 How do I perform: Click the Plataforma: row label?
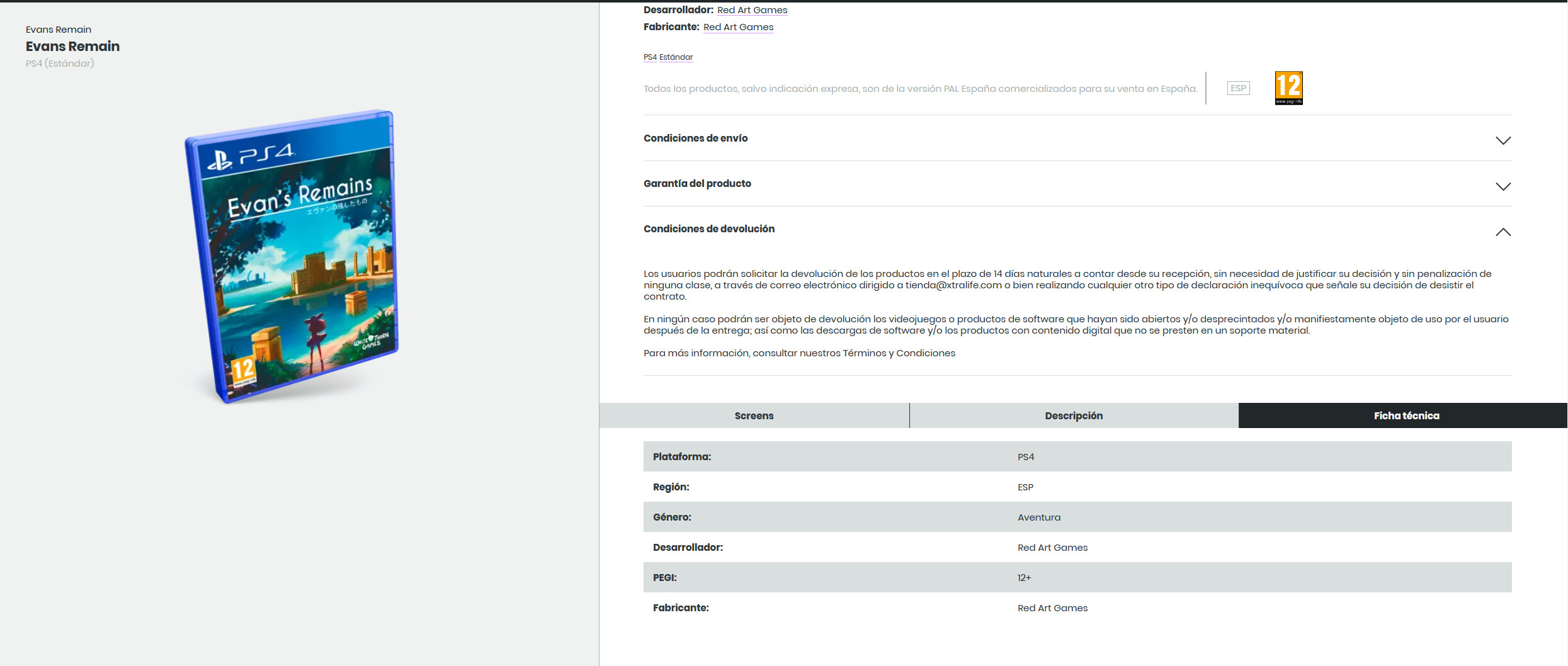[x=682, y=457]
